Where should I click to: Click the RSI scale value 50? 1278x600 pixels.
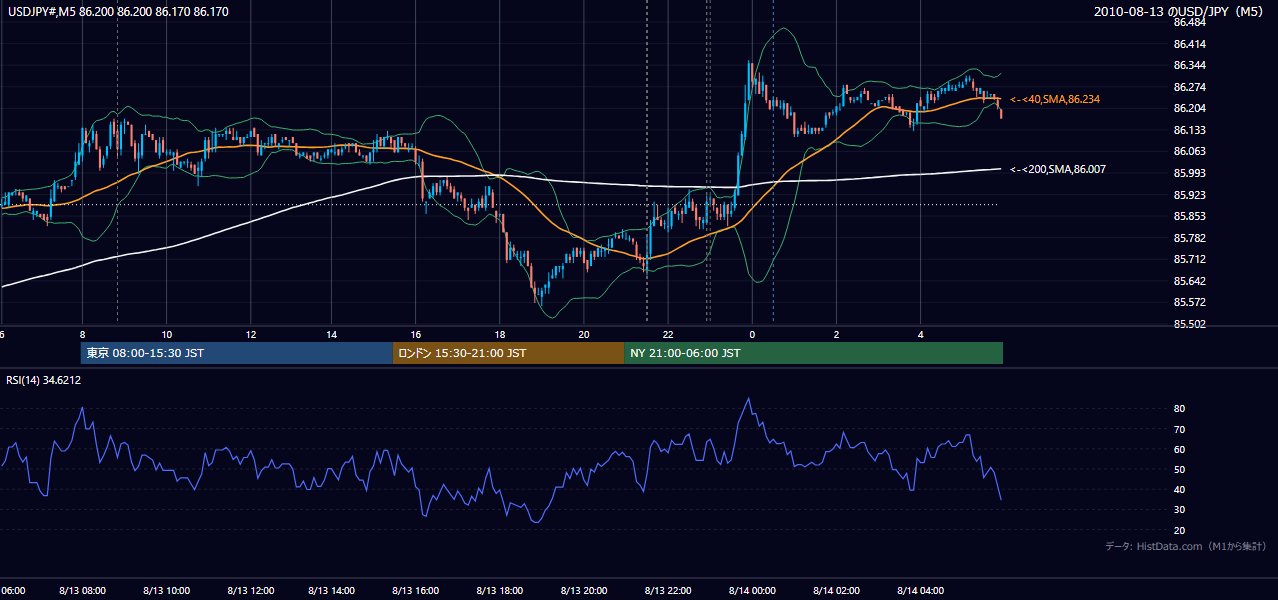pyautogui.click(x=1179, y=470)
